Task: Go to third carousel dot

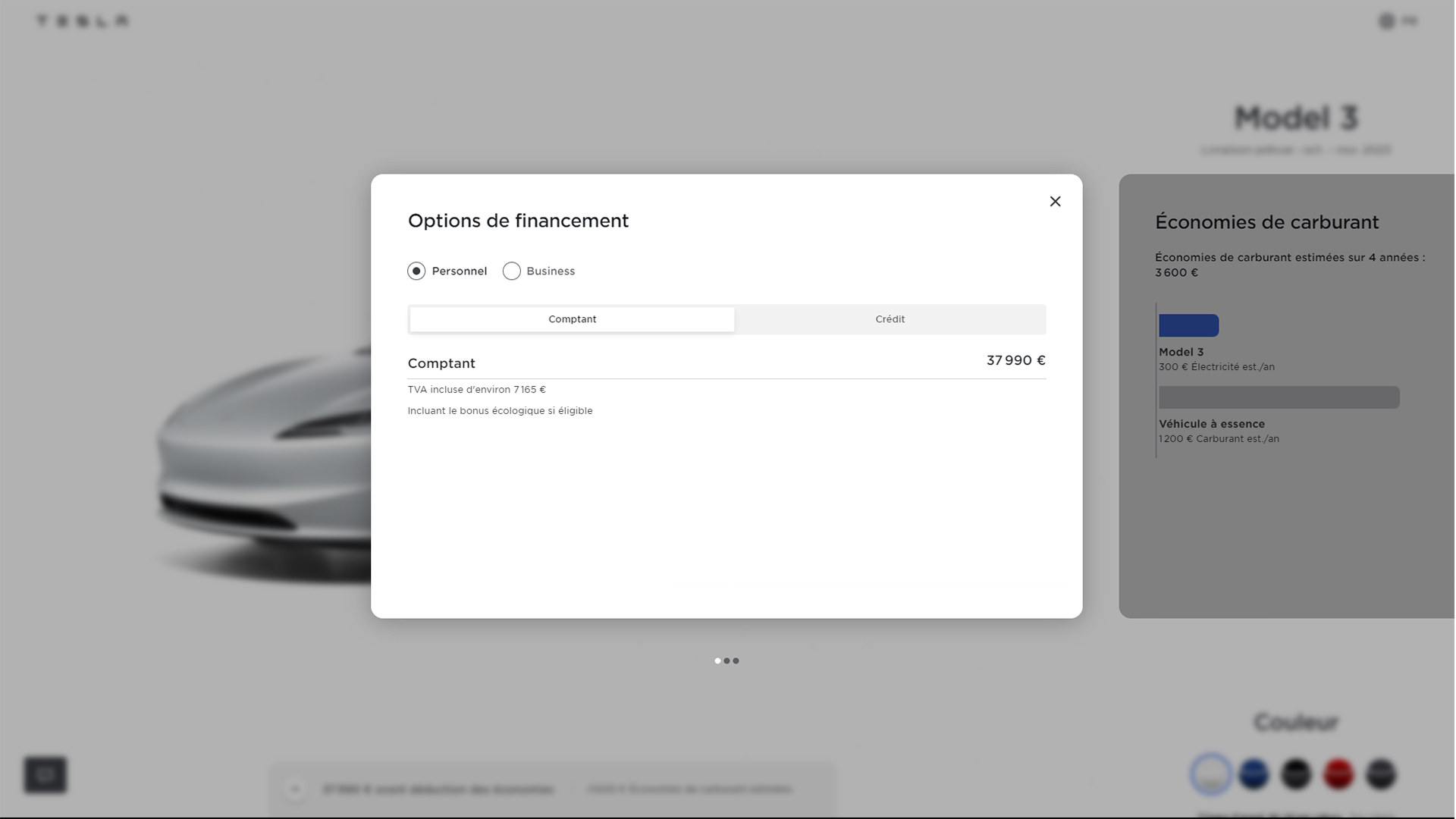Action: pos(736,661)
